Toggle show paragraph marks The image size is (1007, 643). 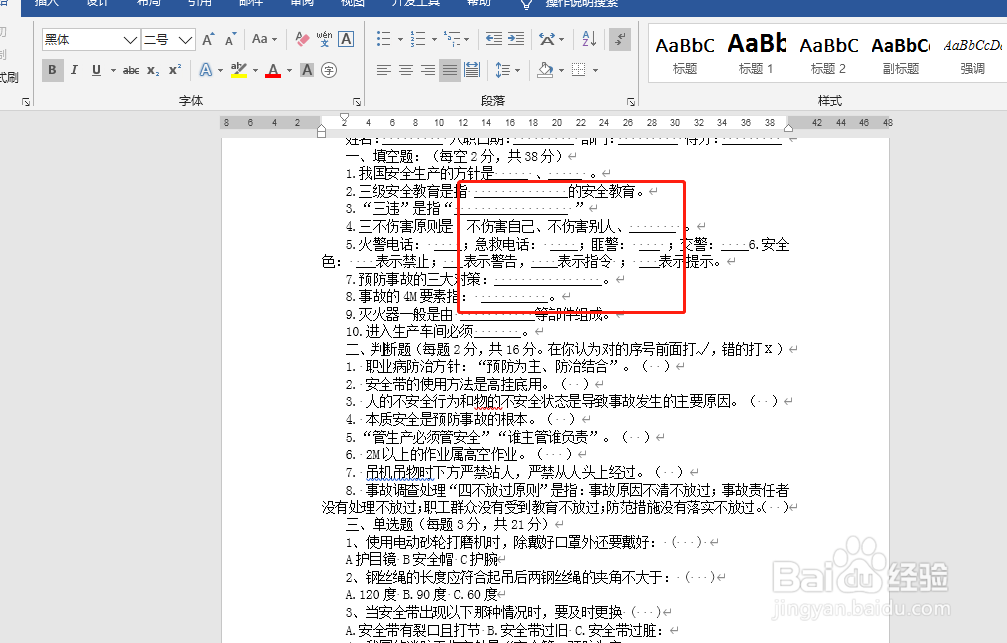pyautogui.click(x=620, y=39)
